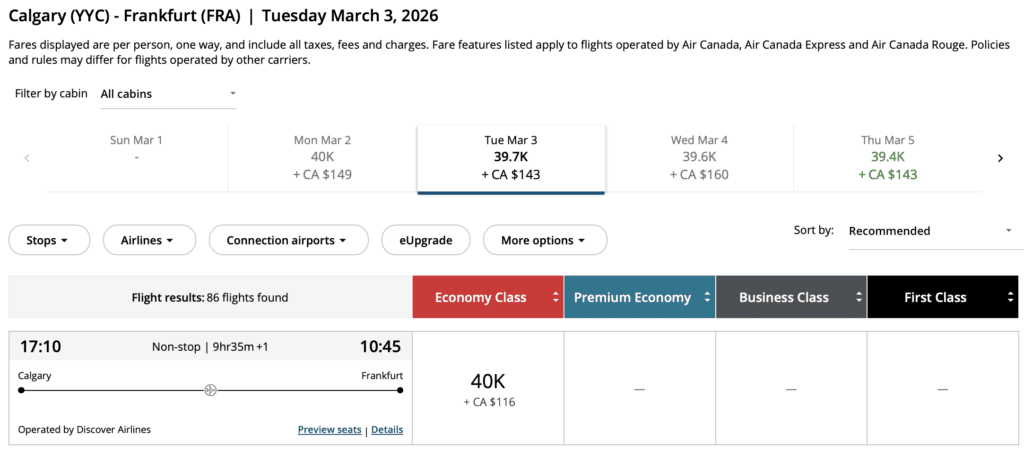Open the Filter by cabin dropdown
This screenshot has width=1024, height=450.
pos(168,94)
